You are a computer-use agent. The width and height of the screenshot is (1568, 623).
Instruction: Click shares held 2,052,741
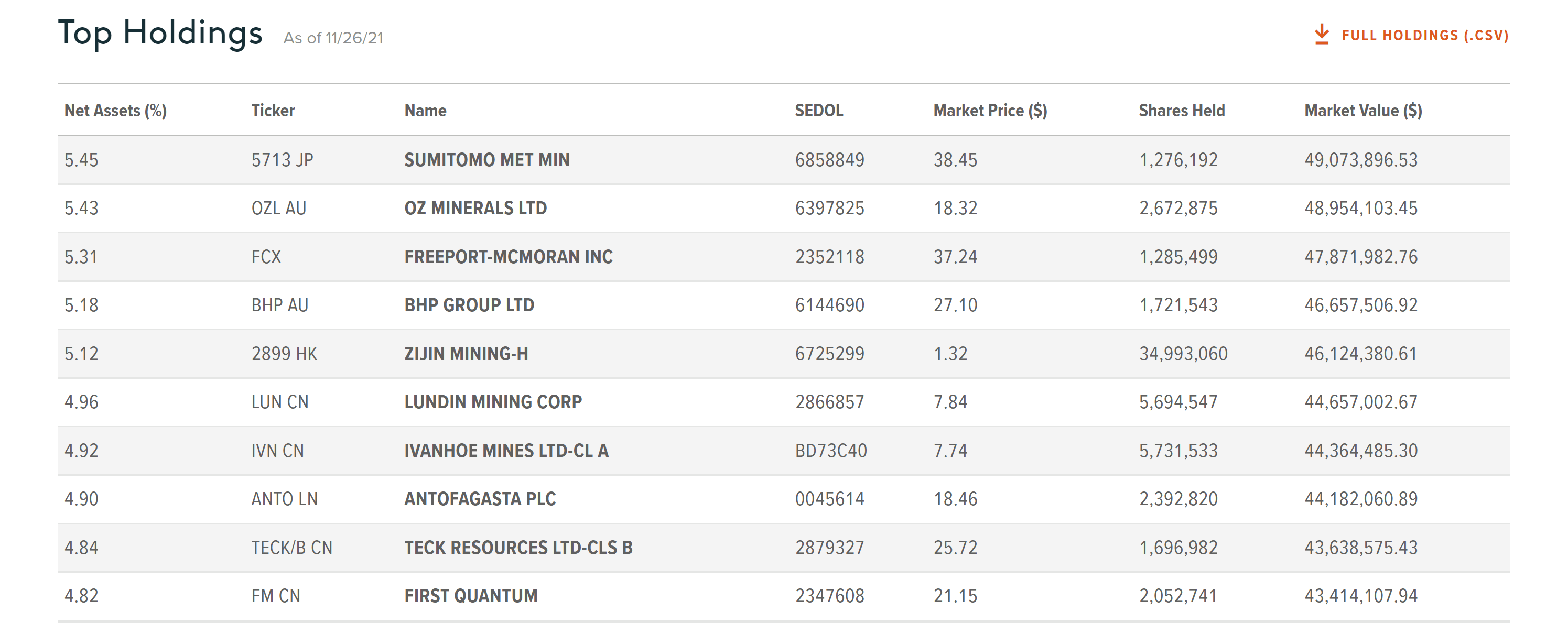click(x=1178, y=596)
